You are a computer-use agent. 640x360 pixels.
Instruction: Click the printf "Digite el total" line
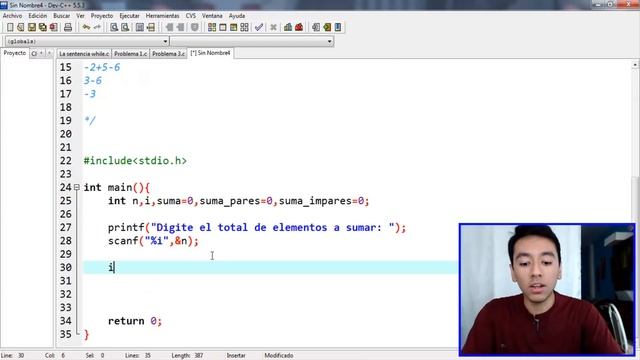point(257,227)
